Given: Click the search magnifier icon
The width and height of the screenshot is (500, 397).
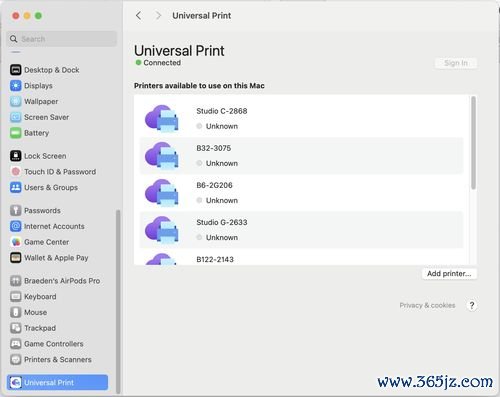Looking at the screenshot, I should click(14, 39).
